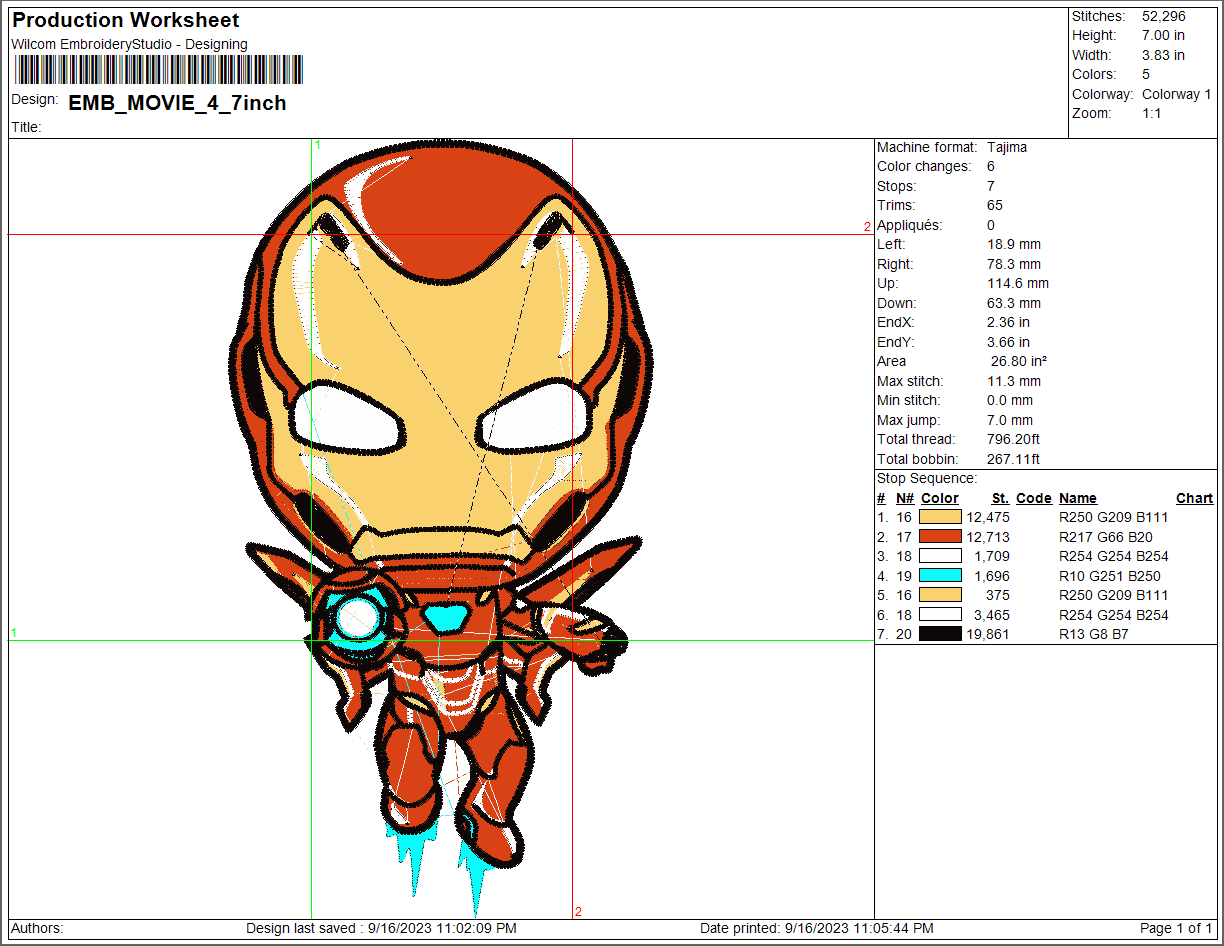Click the Page 1 of 1 footer text
Screen dimensions: 1224x946
[x=1176, y=928]
